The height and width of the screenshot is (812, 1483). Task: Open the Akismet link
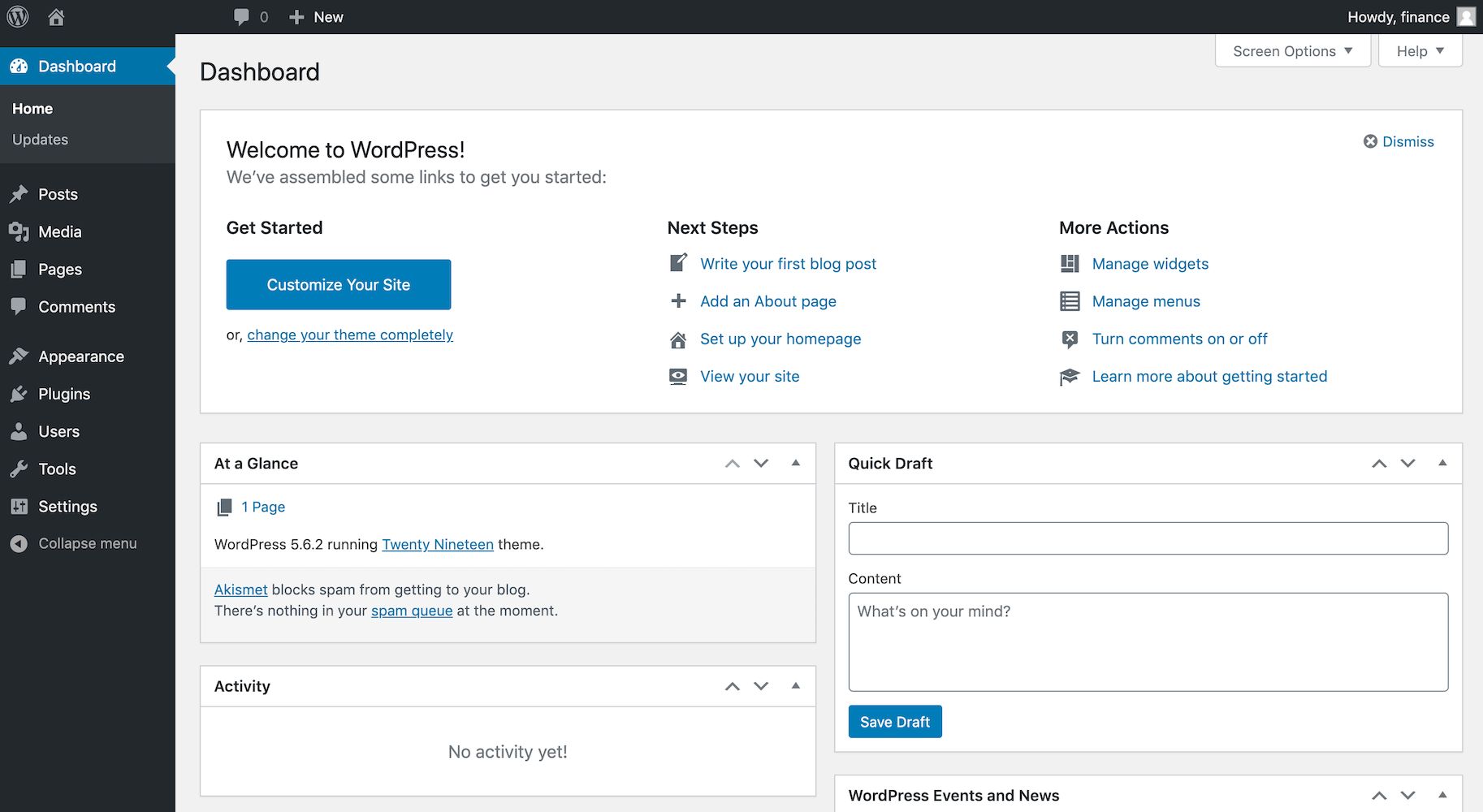[x=241, y=590]
